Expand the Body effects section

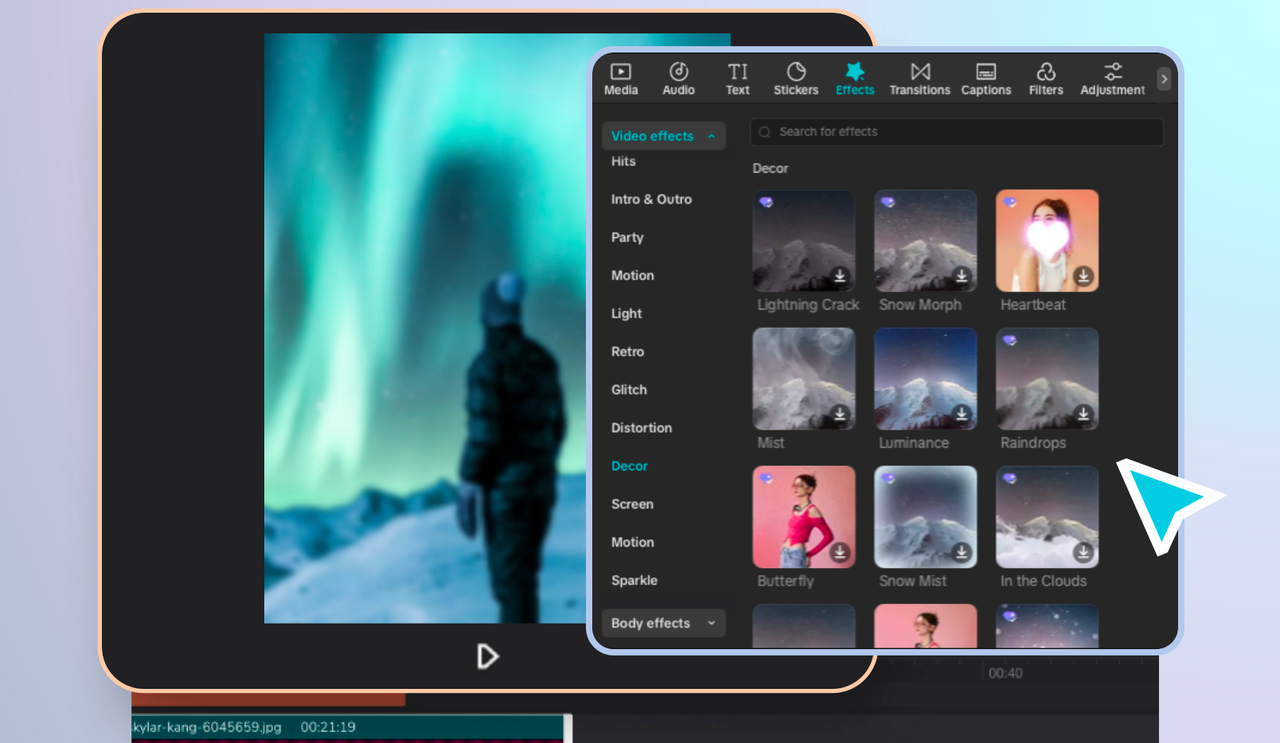click(663, 622)
